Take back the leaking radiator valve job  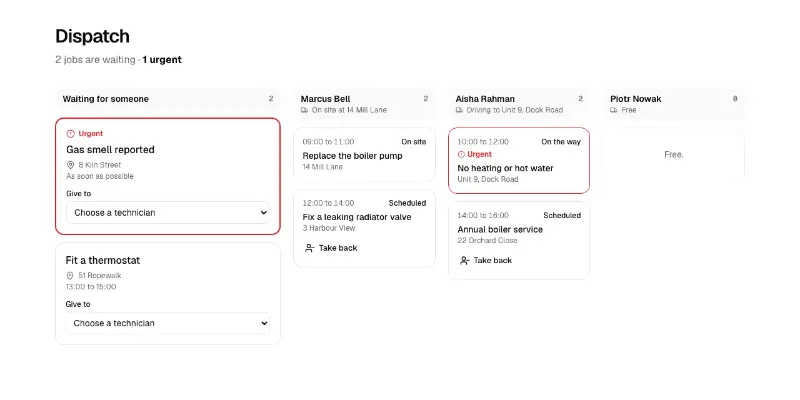(x=331, y=248)
